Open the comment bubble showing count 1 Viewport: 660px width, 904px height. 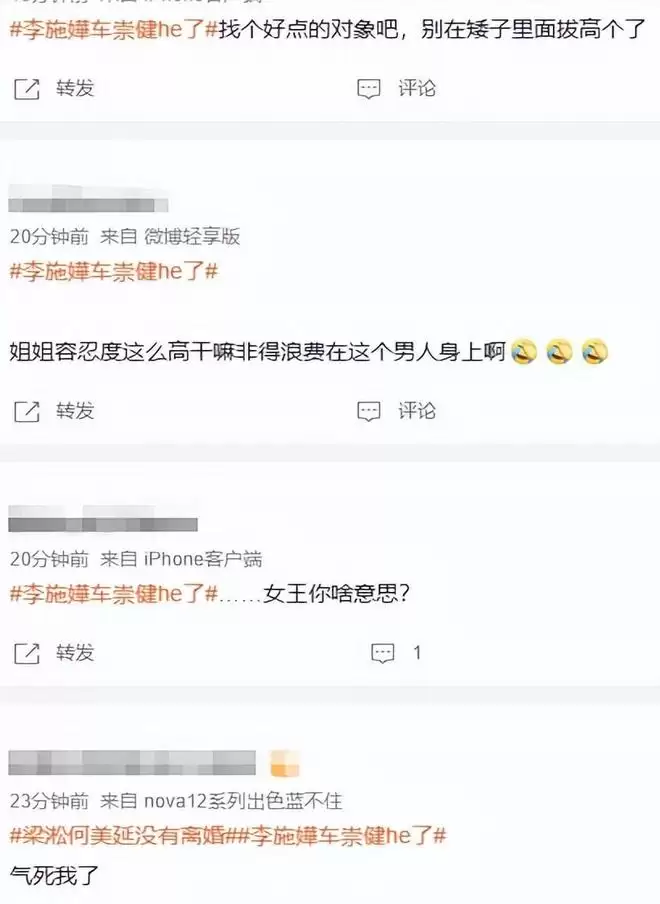[383, 653]
